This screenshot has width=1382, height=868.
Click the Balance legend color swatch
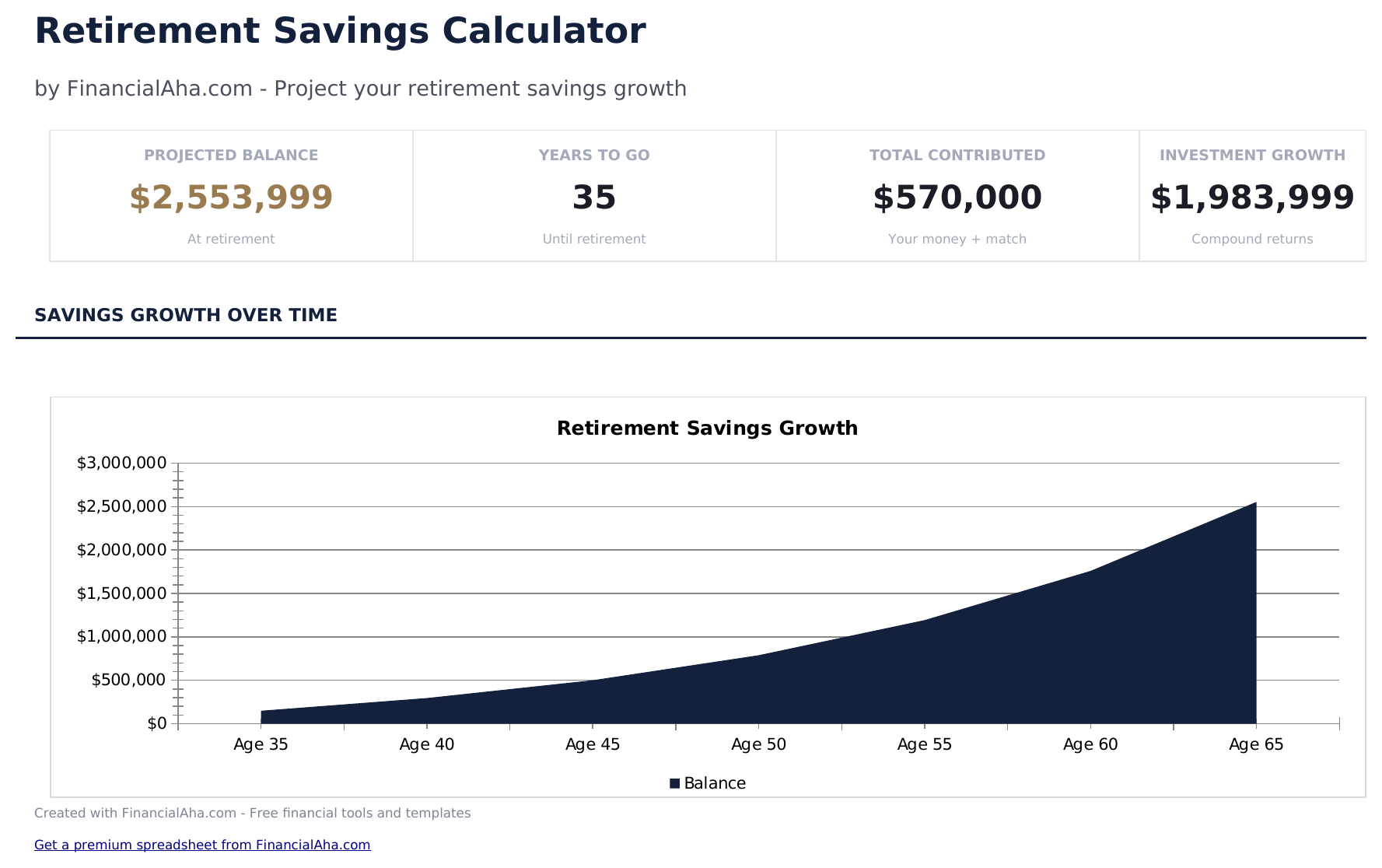[674, 783]
